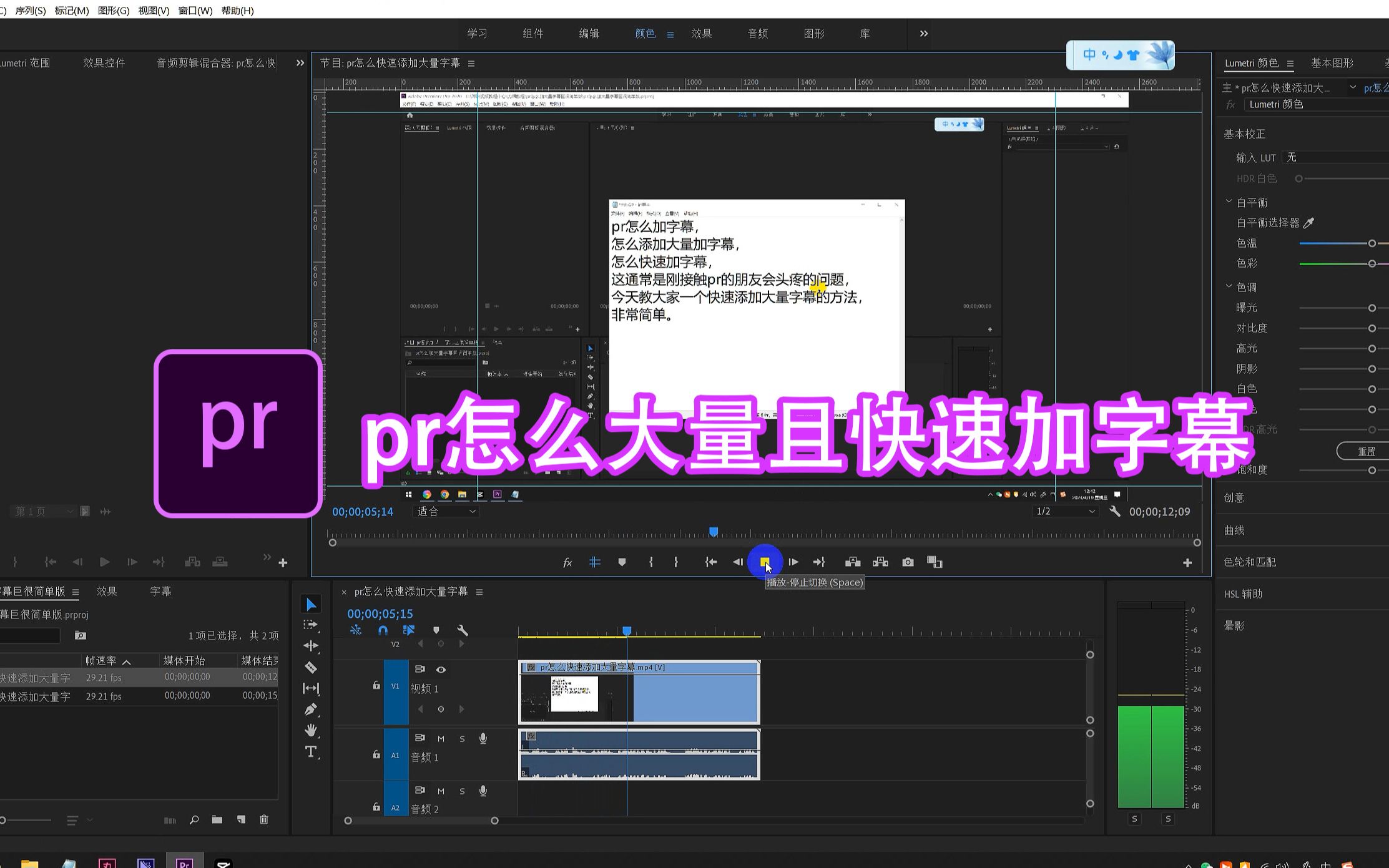The image size is (1389, 868).
Task: Solo track A1
Action: coord(462,739)
